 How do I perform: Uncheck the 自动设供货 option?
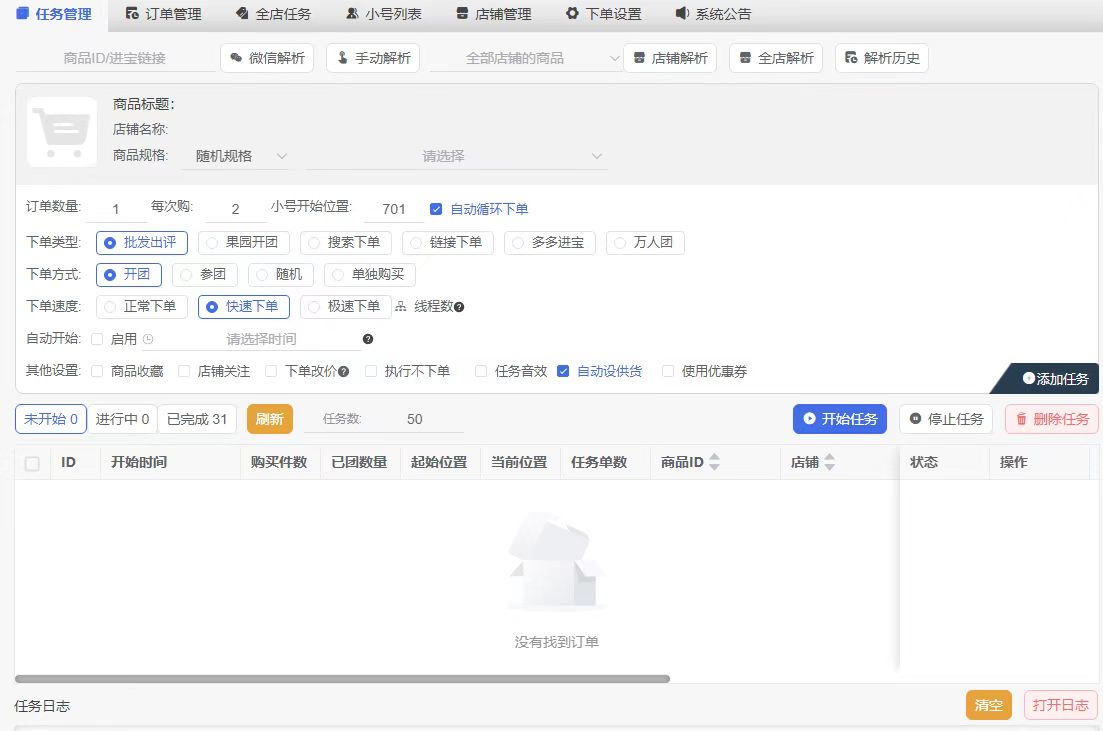tap(563, 371)
